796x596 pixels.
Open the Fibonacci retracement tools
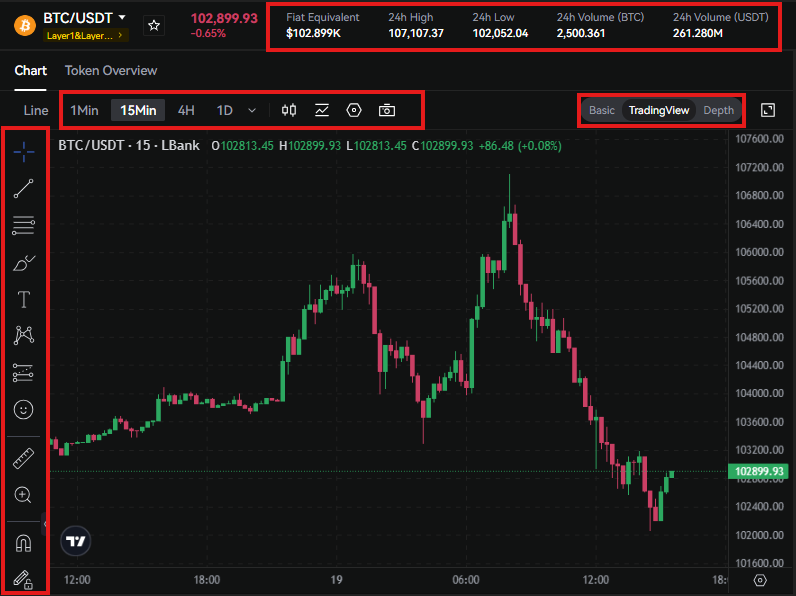[x=23, y=225]
